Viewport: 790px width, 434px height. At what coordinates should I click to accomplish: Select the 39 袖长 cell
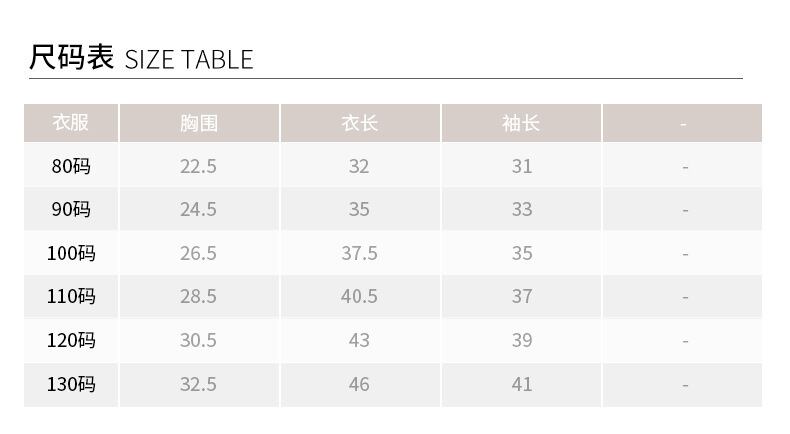[522, 340]
